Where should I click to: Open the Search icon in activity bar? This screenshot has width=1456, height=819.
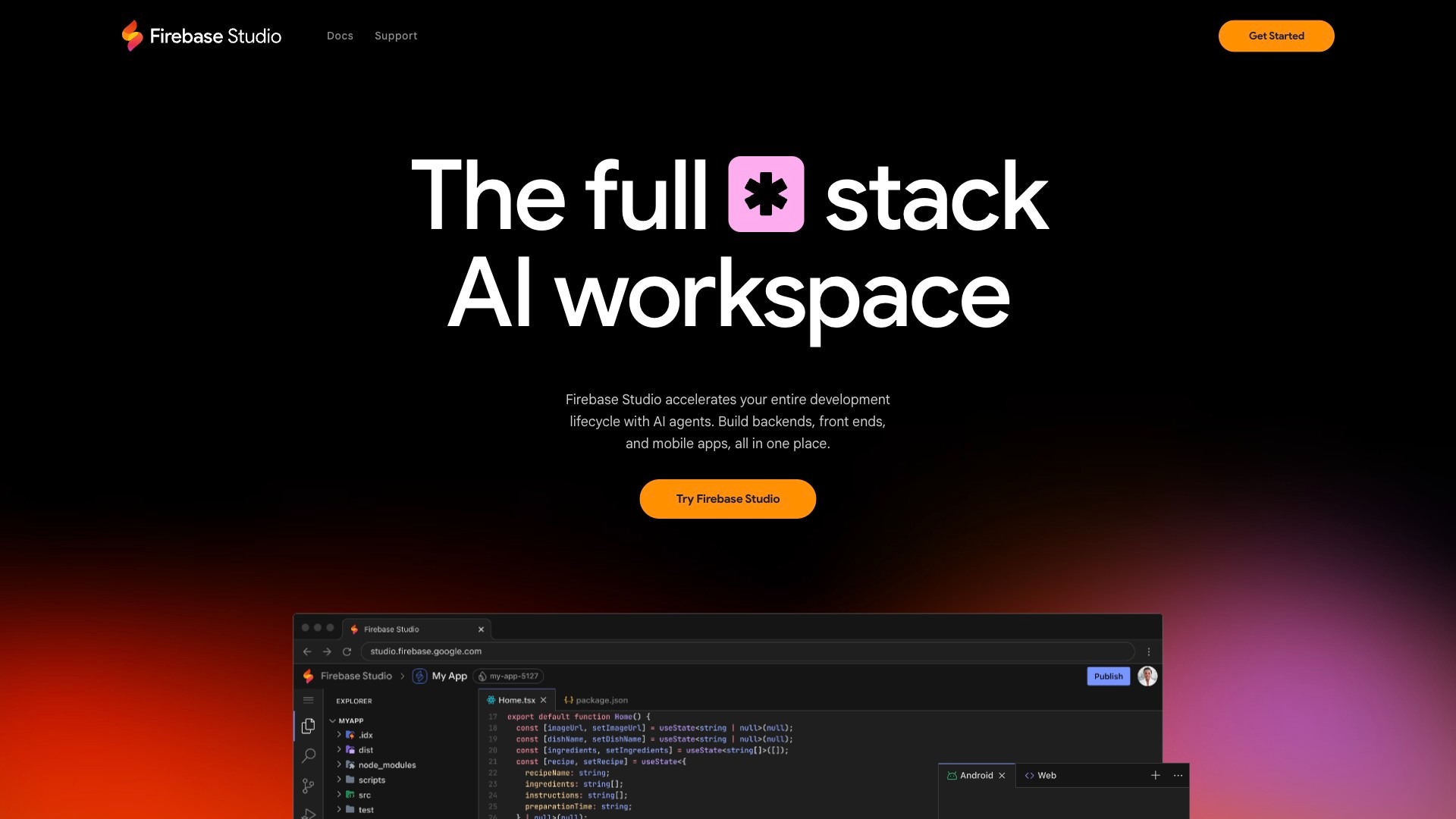pyautogui.click(x=308, y=756)
